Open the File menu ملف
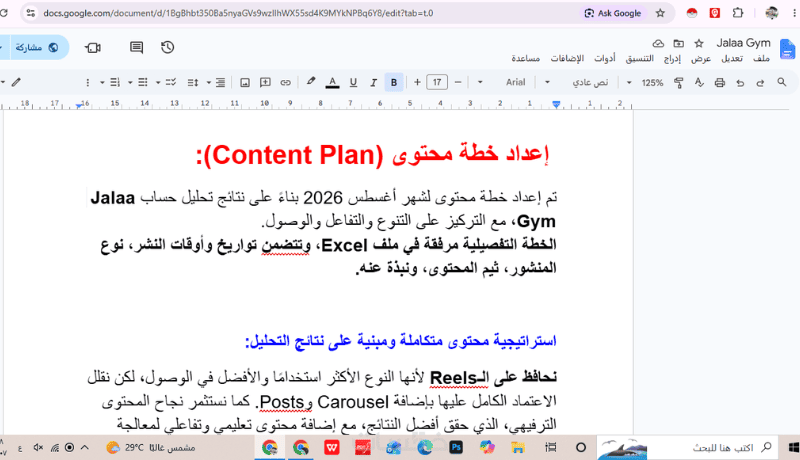The height and width of the screenshot is (460, 800). click(x=761, y=59)
